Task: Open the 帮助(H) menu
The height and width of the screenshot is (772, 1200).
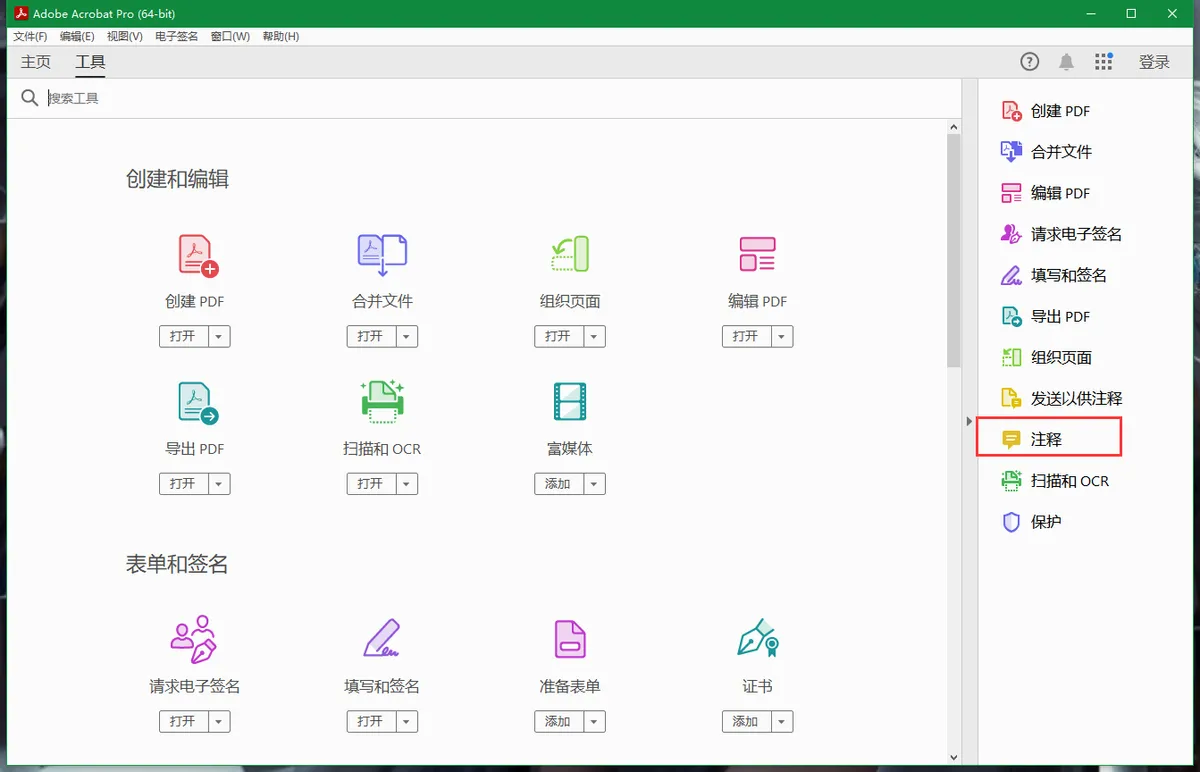Action: pos(281,36)
